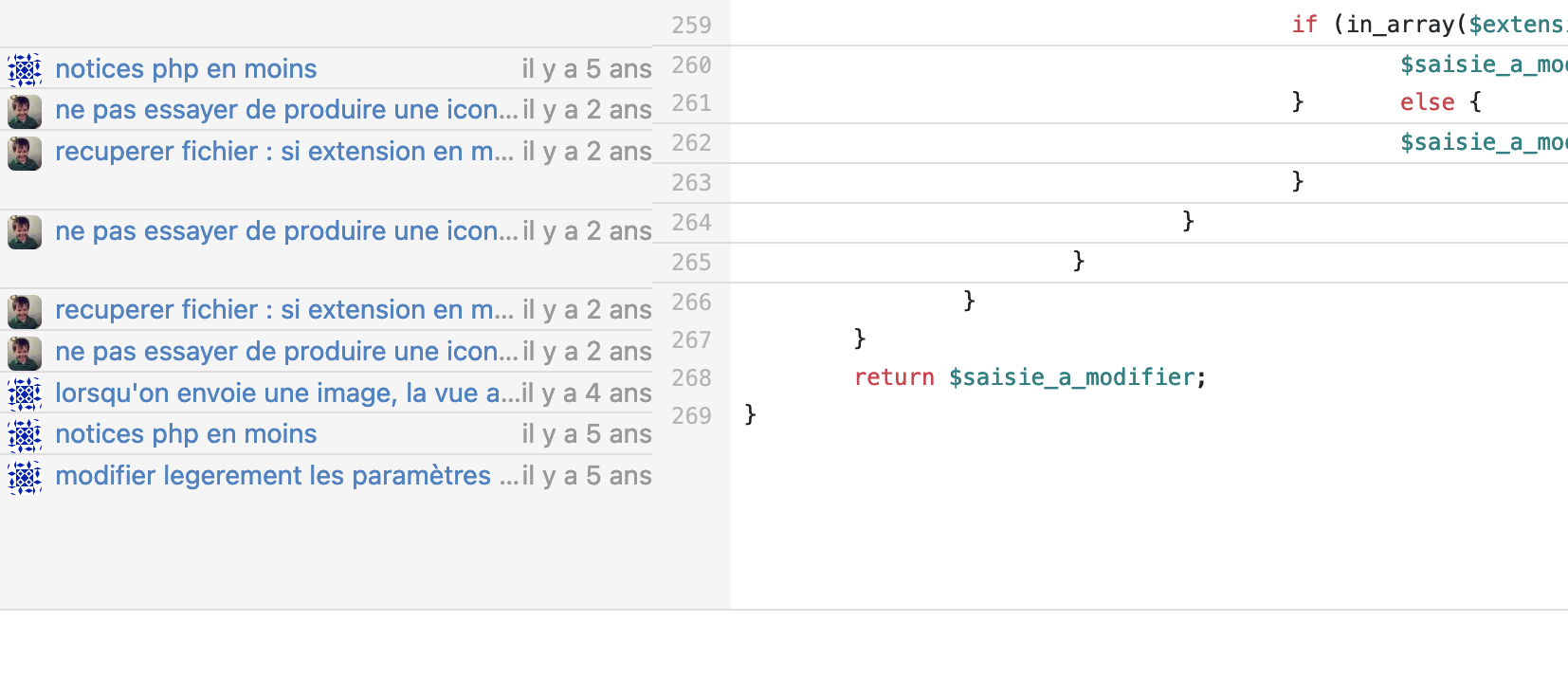Open author avatar on line 261 blame row
This screenshot has height=677, width=1568.
pyautogui.click(x=25, y=111)
